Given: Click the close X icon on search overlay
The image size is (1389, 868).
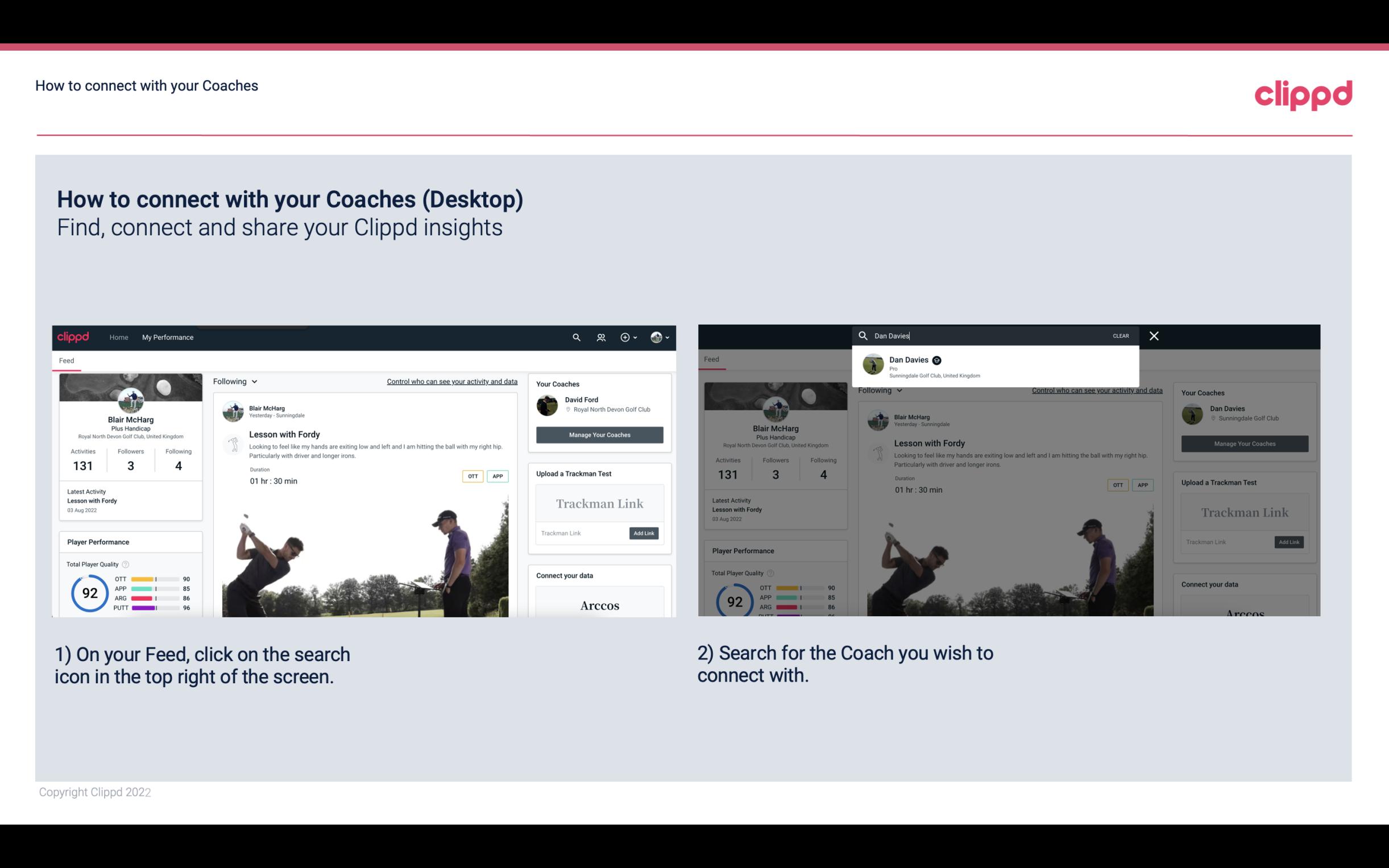Looking at the screenshot, I should click(x=1153, y=335).
